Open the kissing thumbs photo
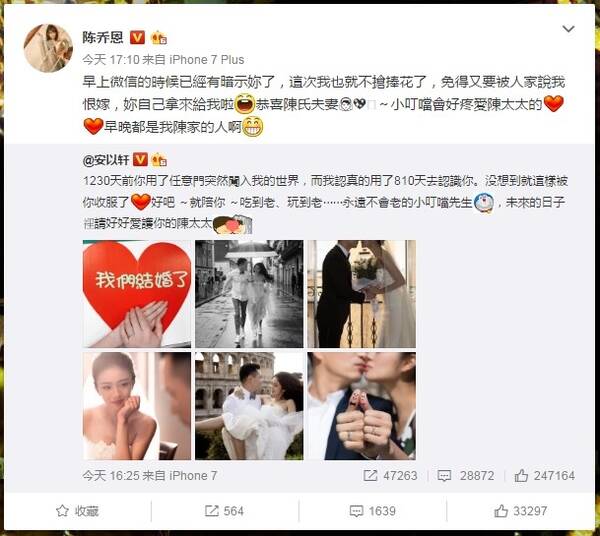 [x=362, y=406]
